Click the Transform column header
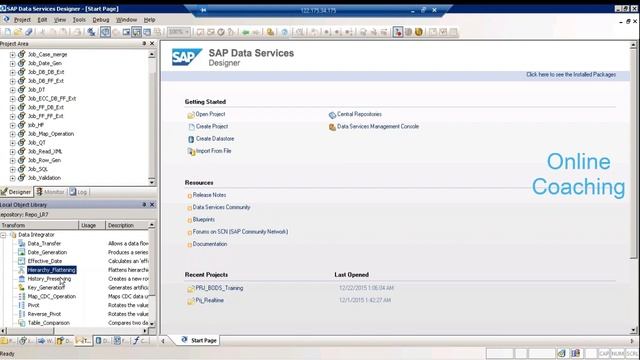The height and width of the screenshot is (360, 640). point(39,225)
